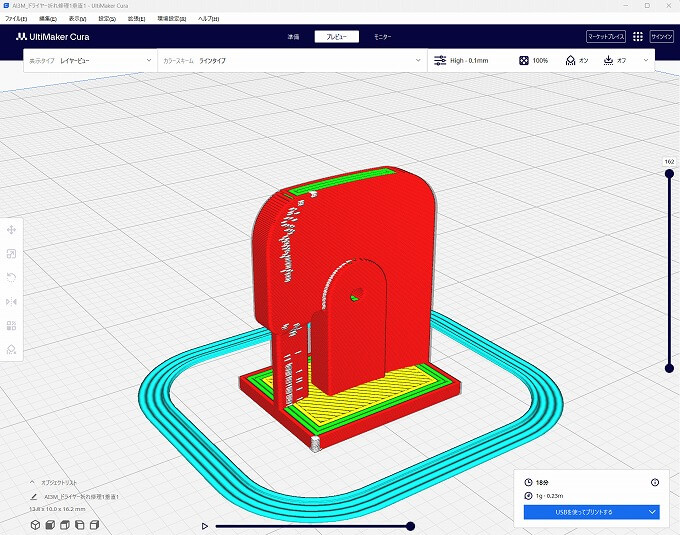Click the 3D view camera icon
Screen dimensions: 680x535
[x=34, y=525]
